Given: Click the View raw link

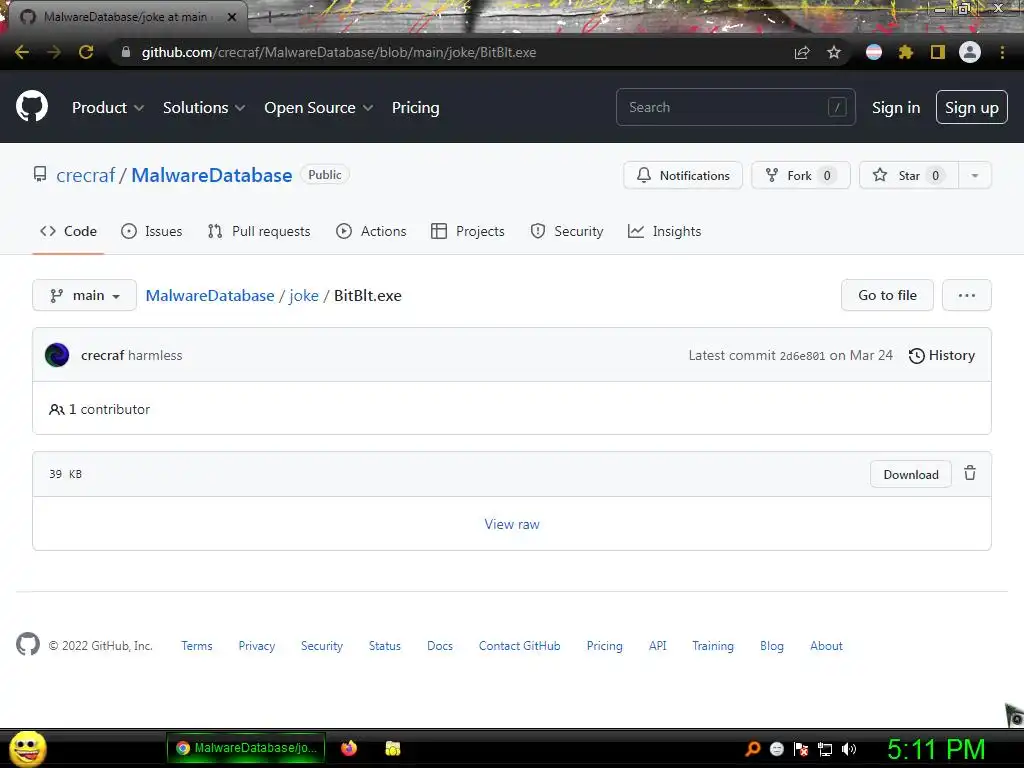Looking at the screenshot, I should [512, 524].
